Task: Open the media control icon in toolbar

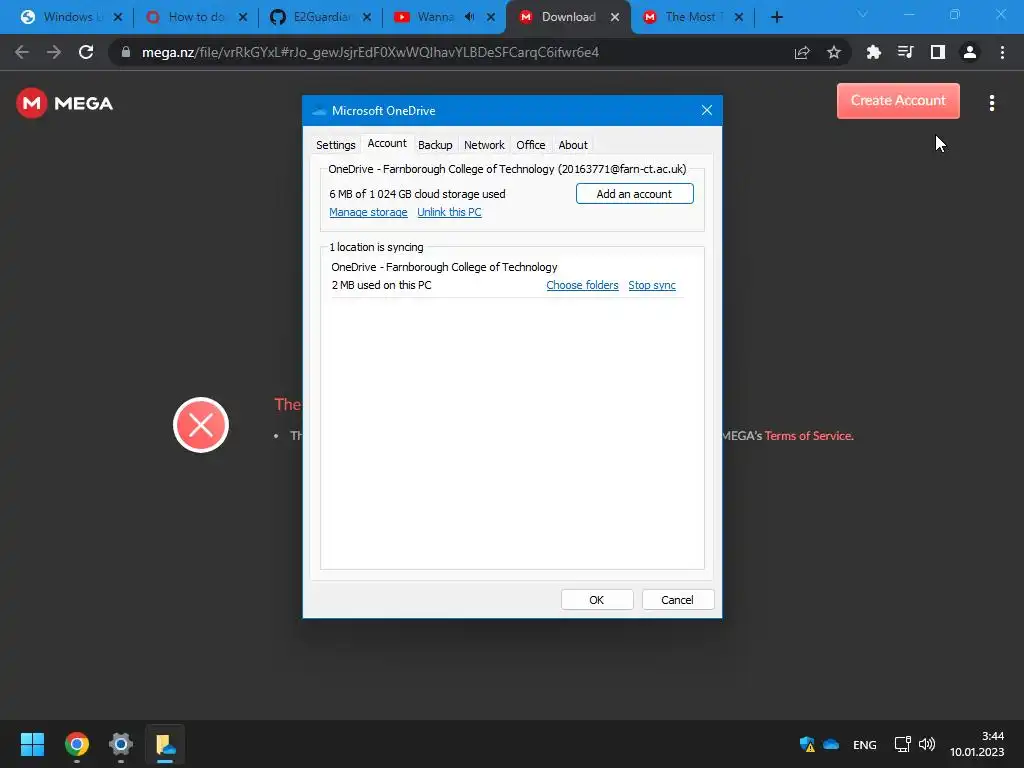Action: 905,52
